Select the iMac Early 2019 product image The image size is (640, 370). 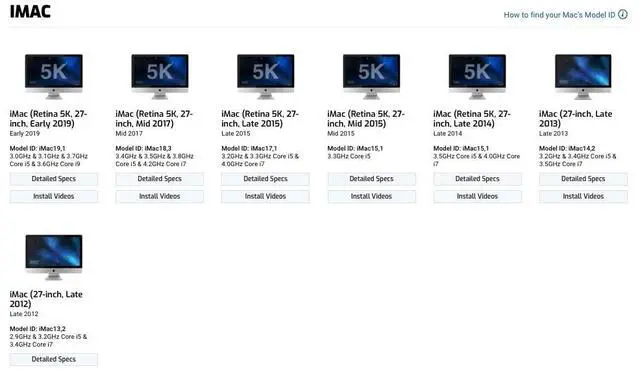54,76
